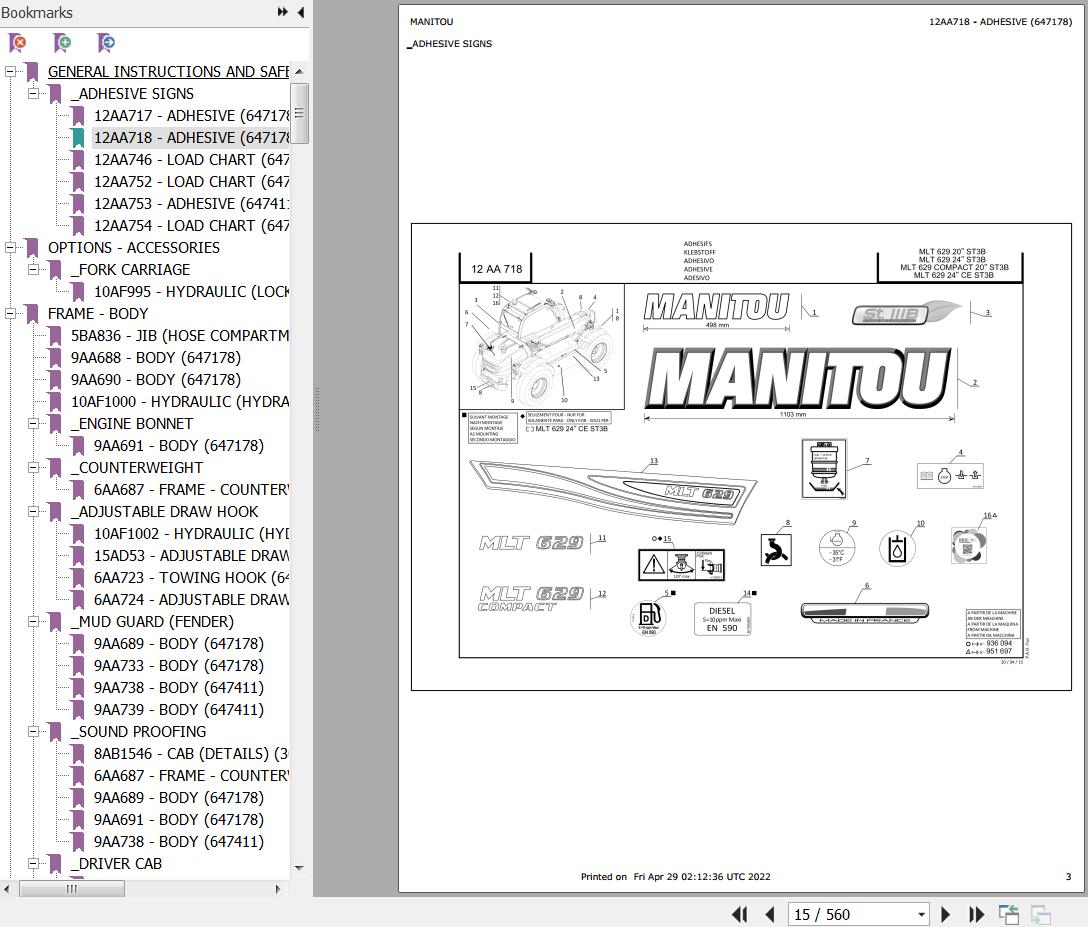Open bookmark 10AF1000 - HYDRAULIC
Image resolution: width=1088 pixels, height=927 pixels.
(179, 402)
